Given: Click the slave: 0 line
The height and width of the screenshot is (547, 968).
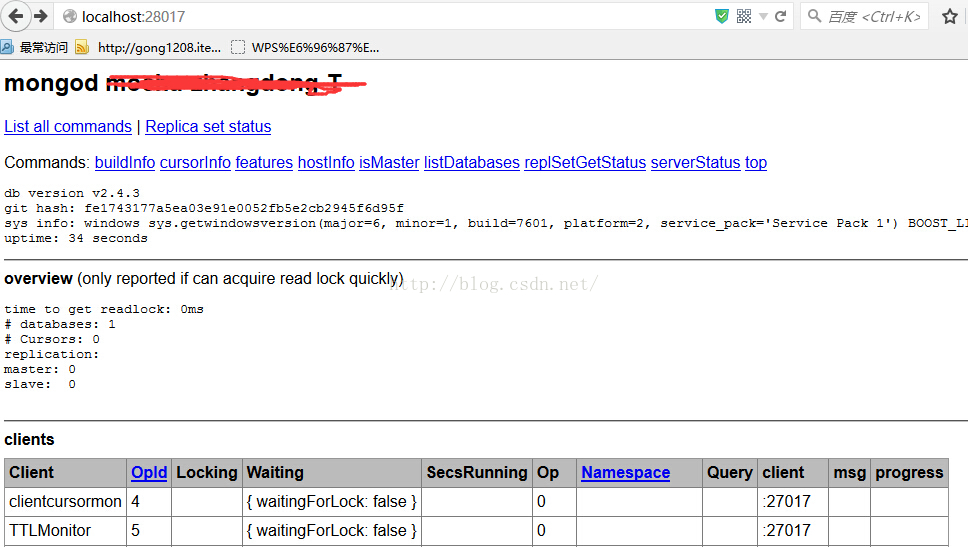Looking at the screenshot, I should coord(40,384).
